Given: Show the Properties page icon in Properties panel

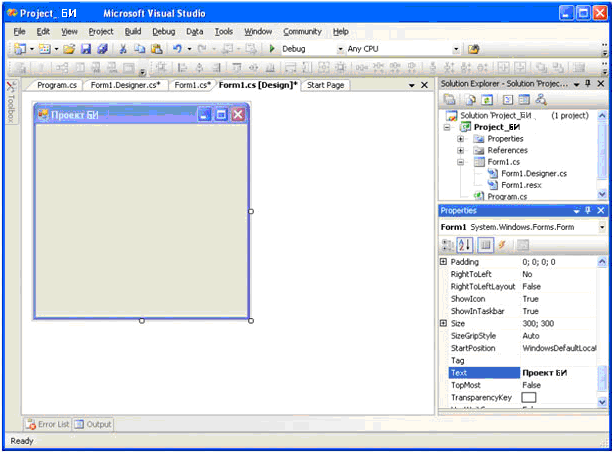Looking at the screenshot, I should click(486, 245).
